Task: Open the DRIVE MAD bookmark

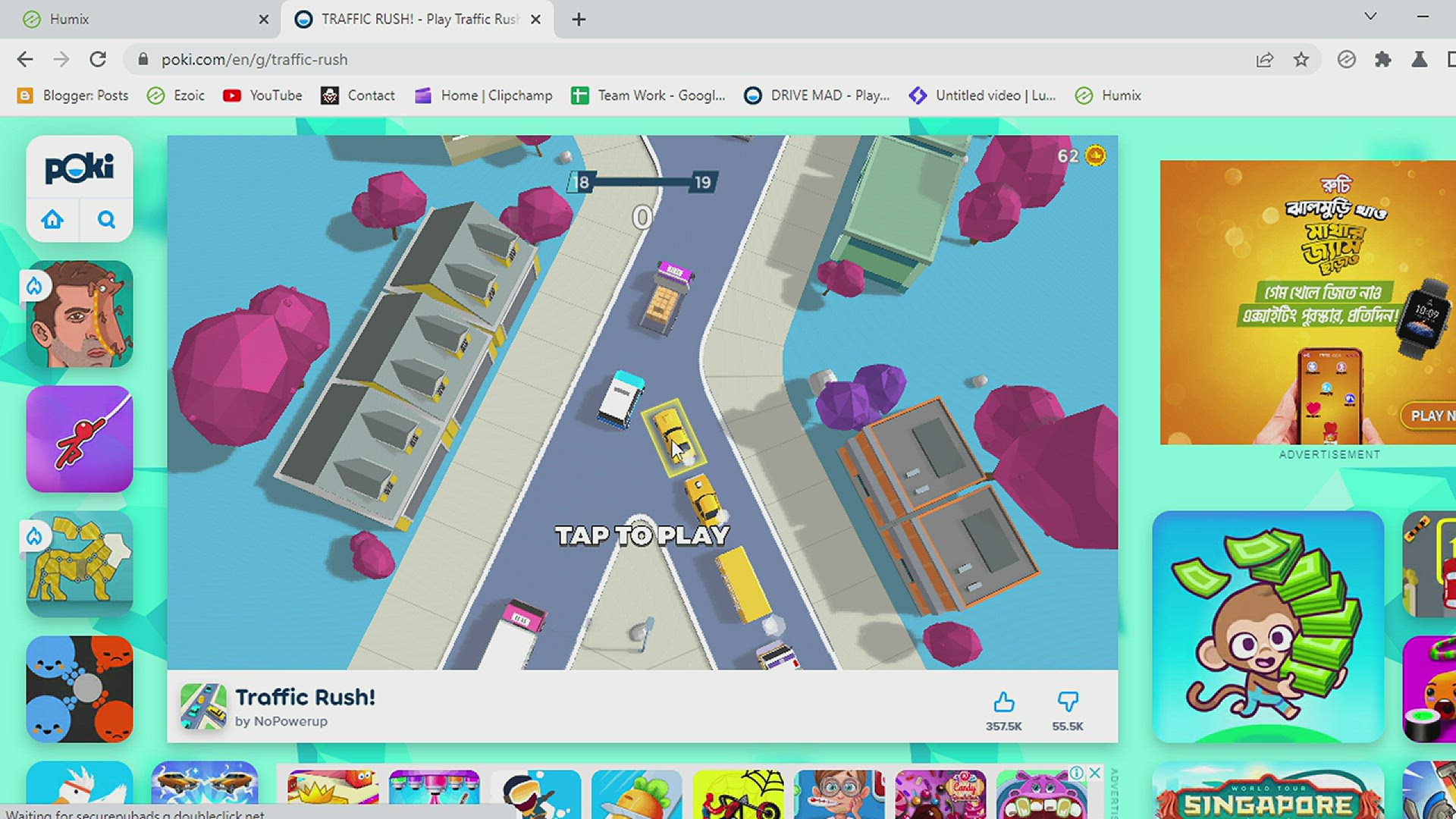Action: (x=817, y=96)
